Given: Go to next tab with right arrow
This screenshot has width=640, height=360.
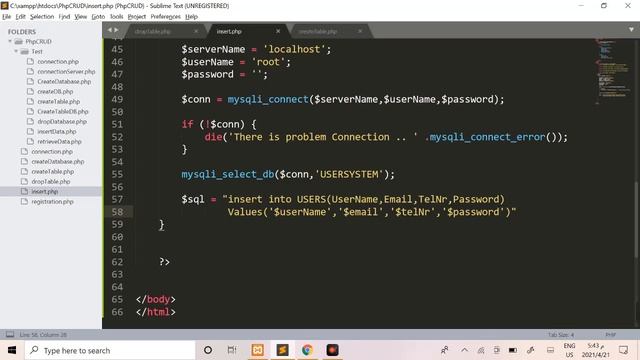Looking at the screenshot, I should coord(116,30).
